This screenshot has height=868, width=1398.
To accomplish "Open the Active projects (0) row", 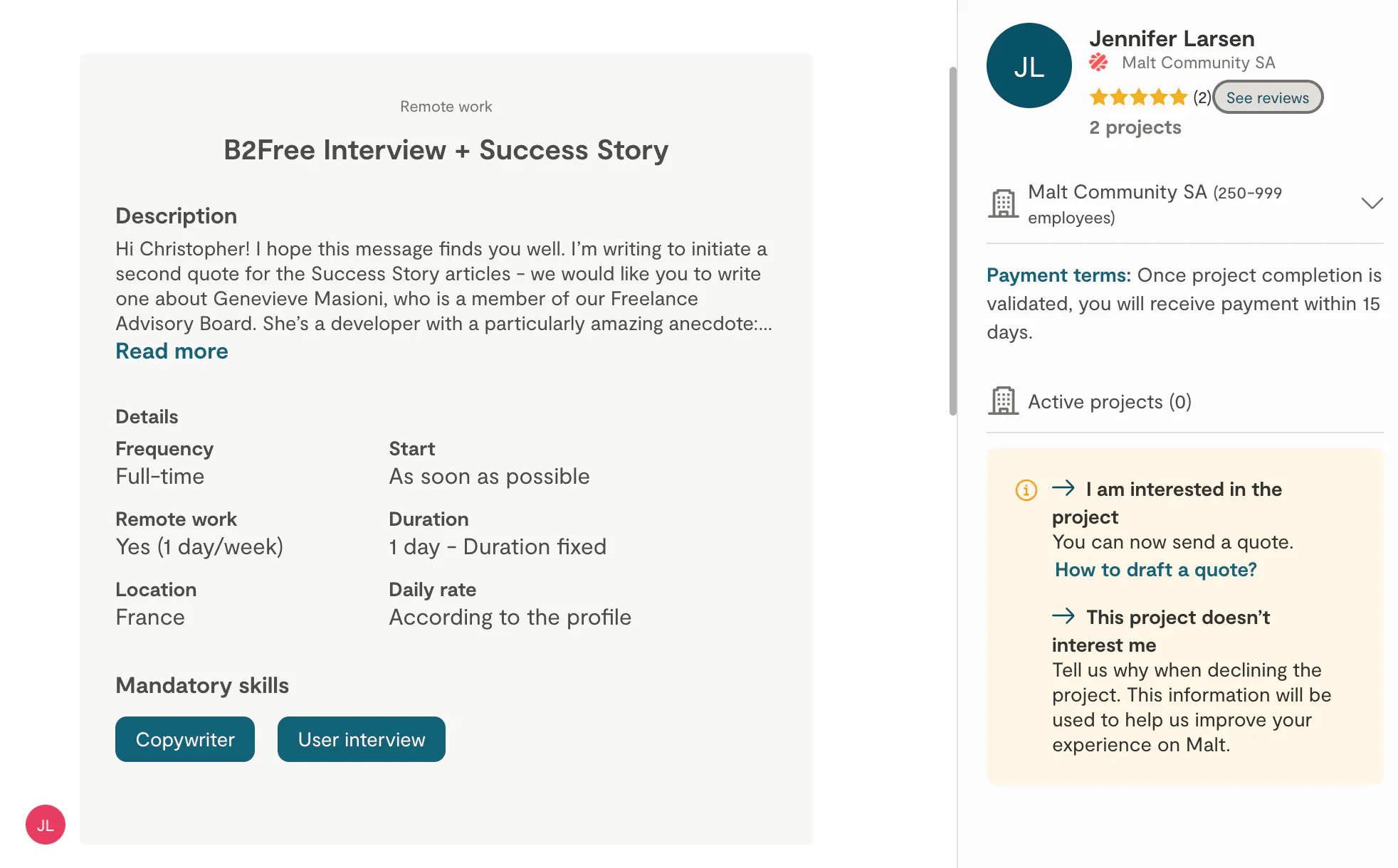I will [x=1184, y=401].
